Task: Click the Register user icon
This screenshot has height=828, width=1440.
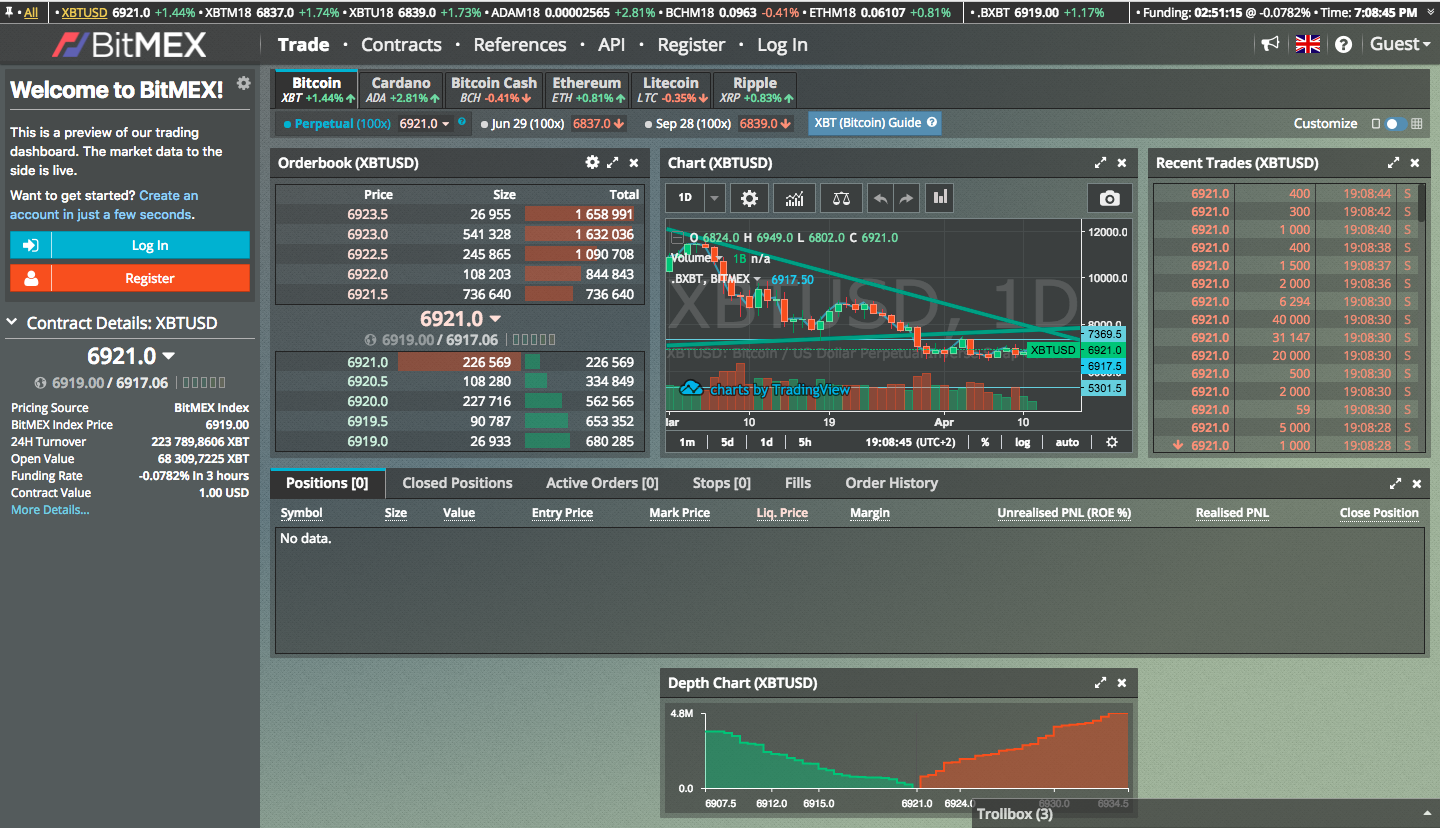Action: [31, 278]
